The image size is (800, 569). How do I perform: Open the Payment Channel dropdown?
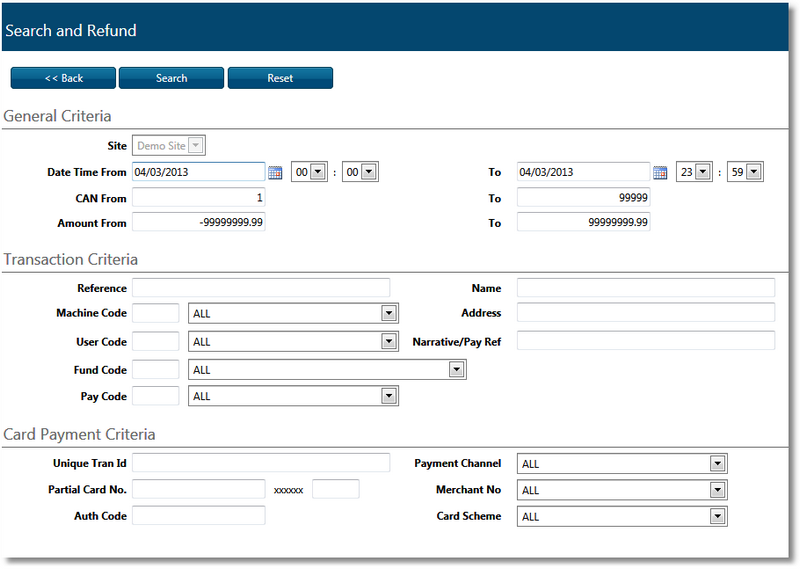tap(622, 464)
